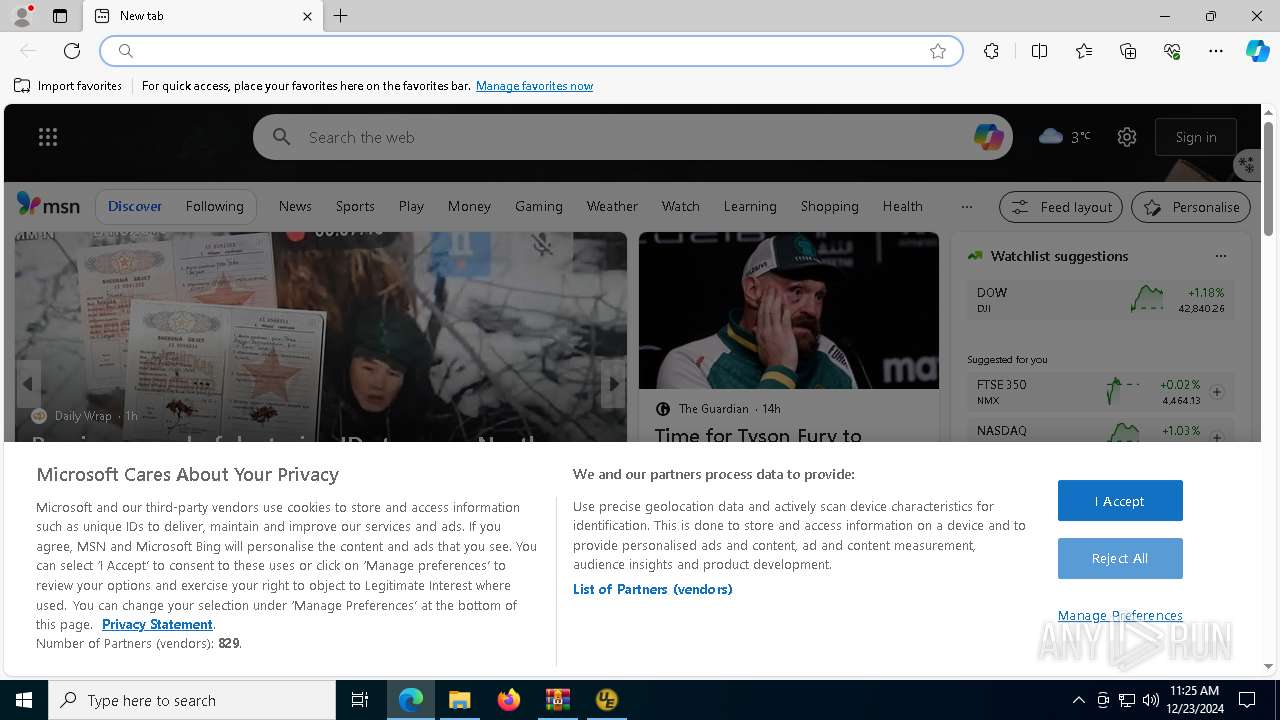Expand more navigation categories ellipsis

(x=966, y=207)
